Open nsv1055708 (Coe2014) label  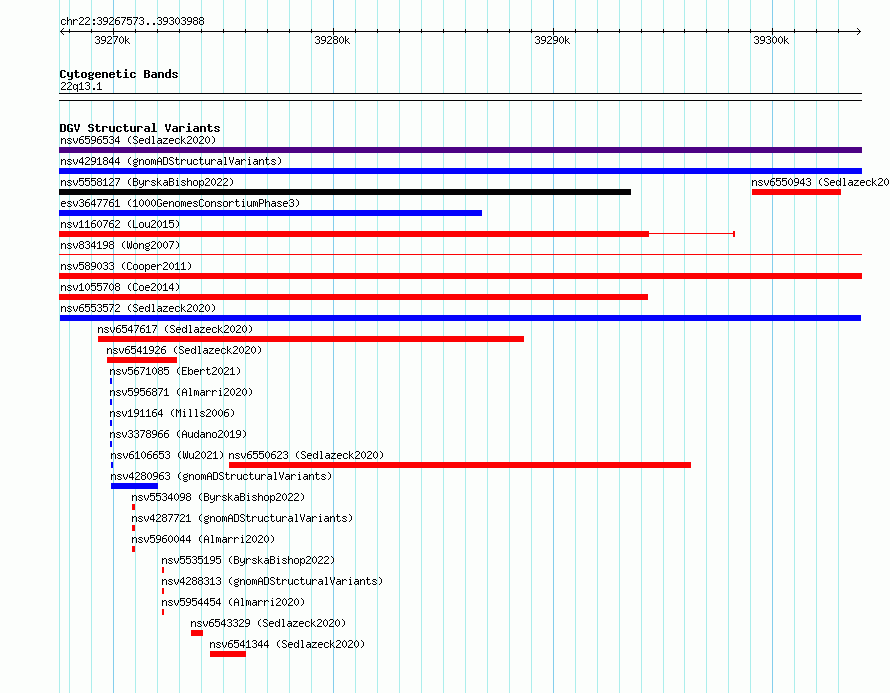click(x=120, y=287)
